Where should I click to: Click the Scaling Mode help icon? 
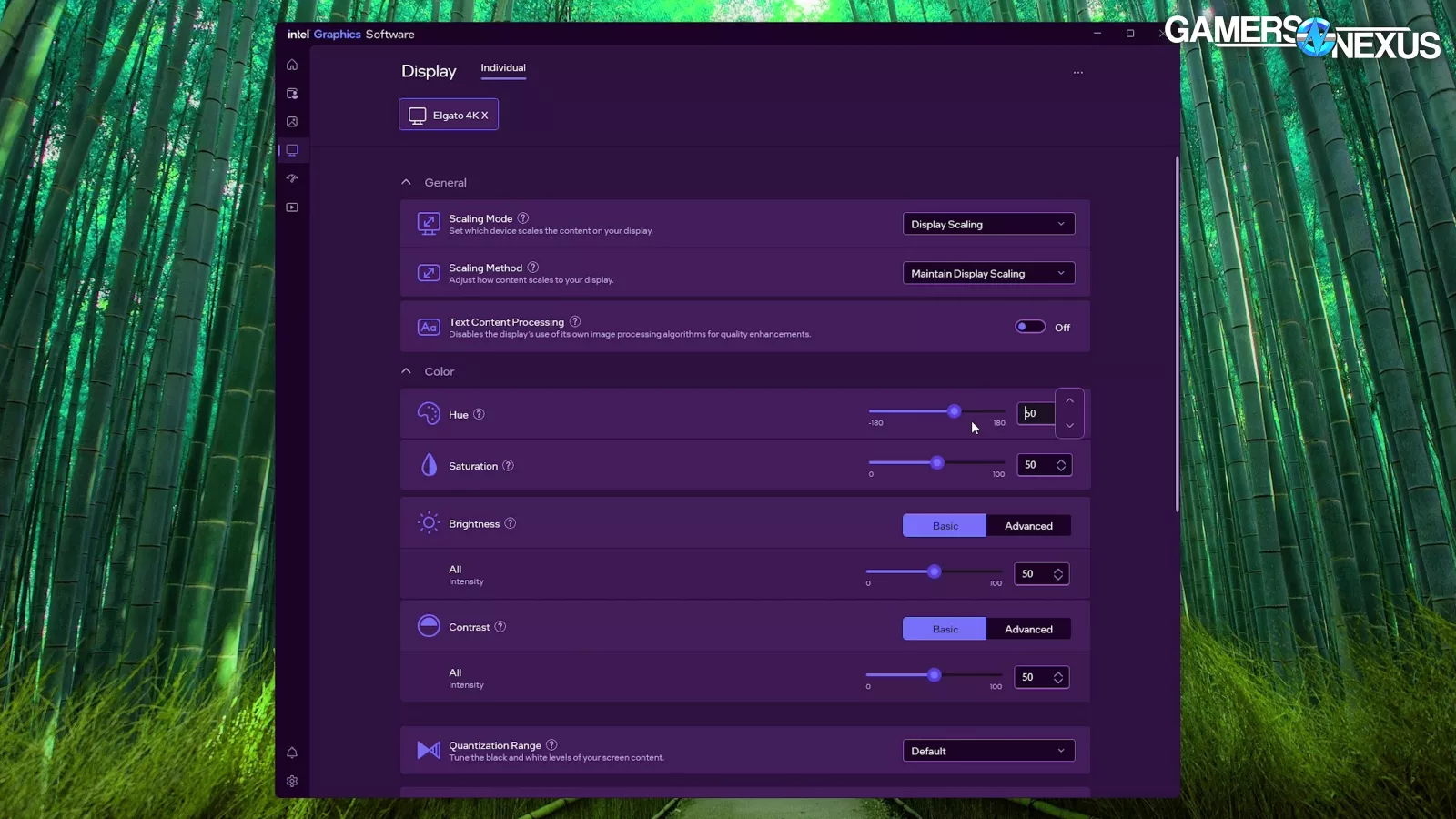pos(523,218)
